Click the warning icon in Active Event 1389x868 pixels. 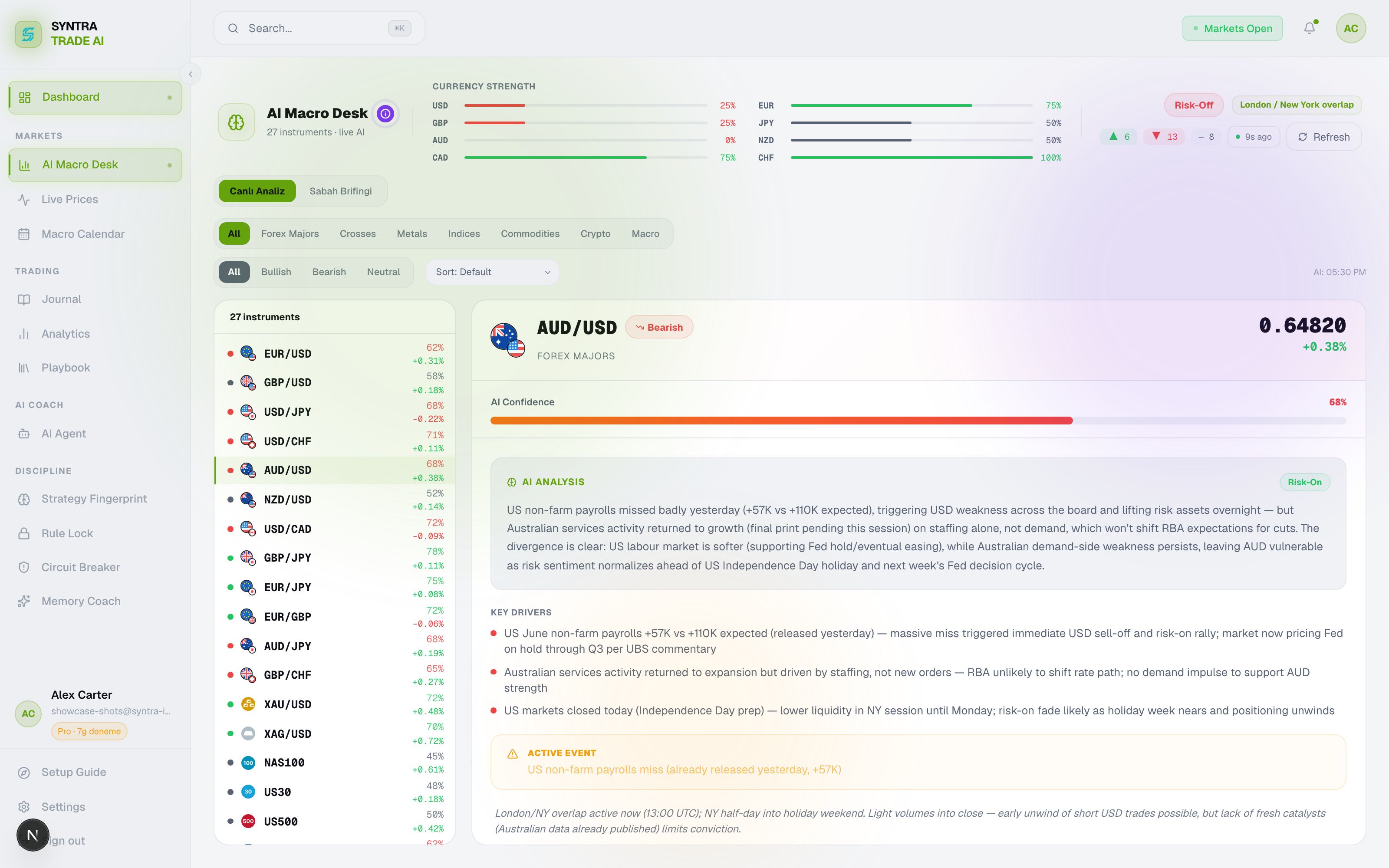[513, 754]
